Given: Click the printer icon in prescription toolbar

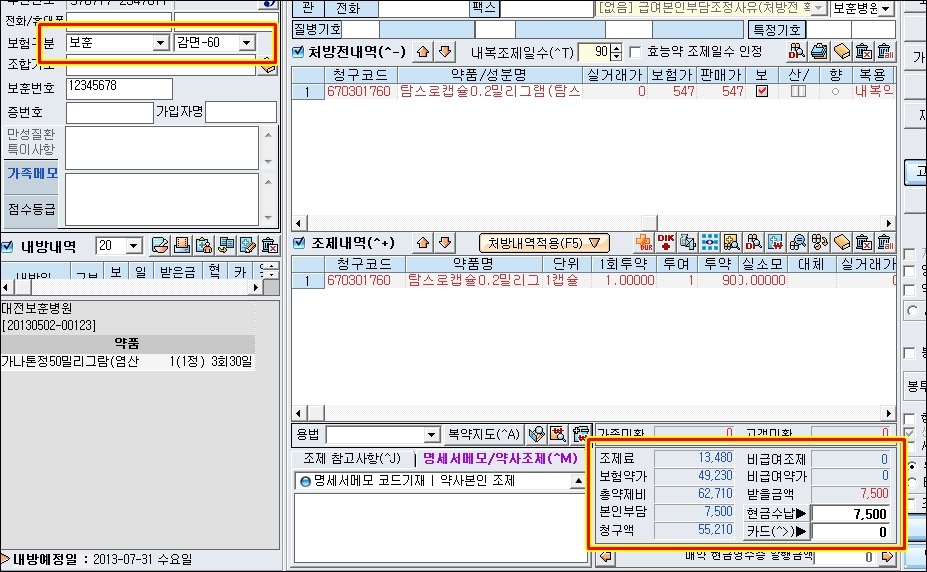Looking at the screenshot, I should tap(819, 51).
